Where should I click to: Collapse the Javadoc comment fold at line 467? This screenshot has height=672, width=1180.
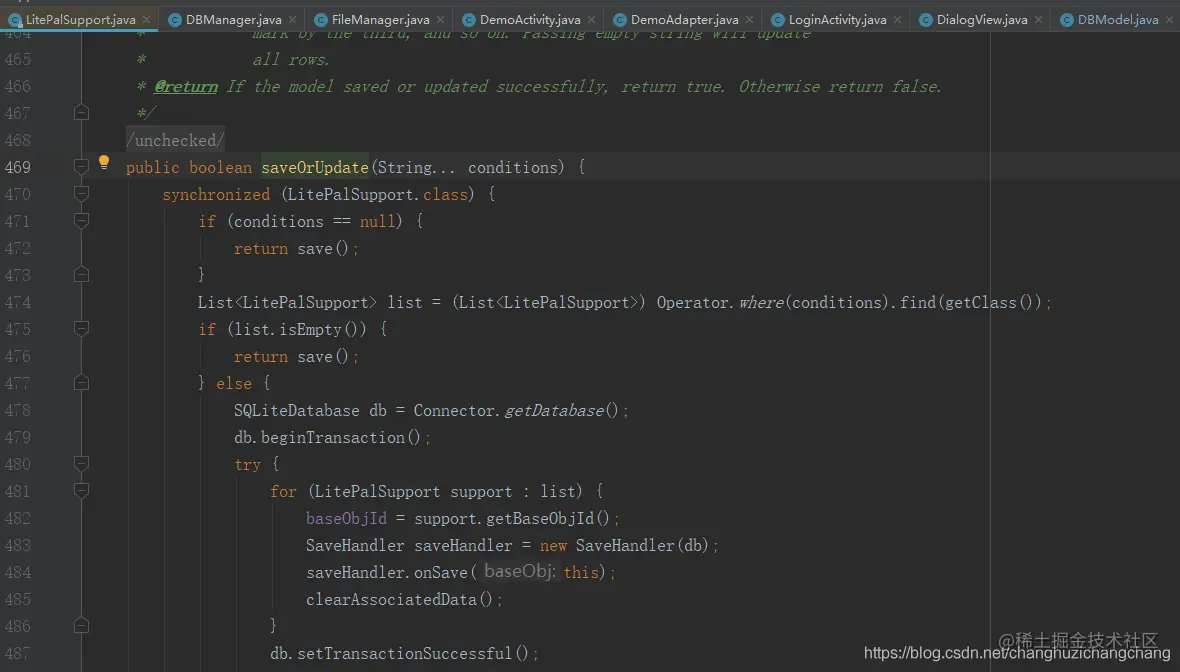(81, 113)
